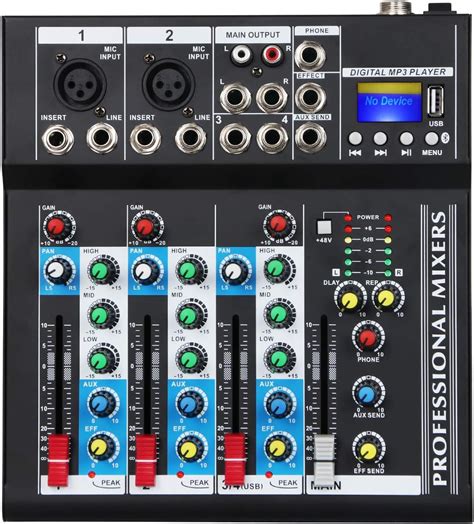The width and height of the screenshot is (474, 524).
Task: Click the AUX SEND output jack
Action: [310, 137]
